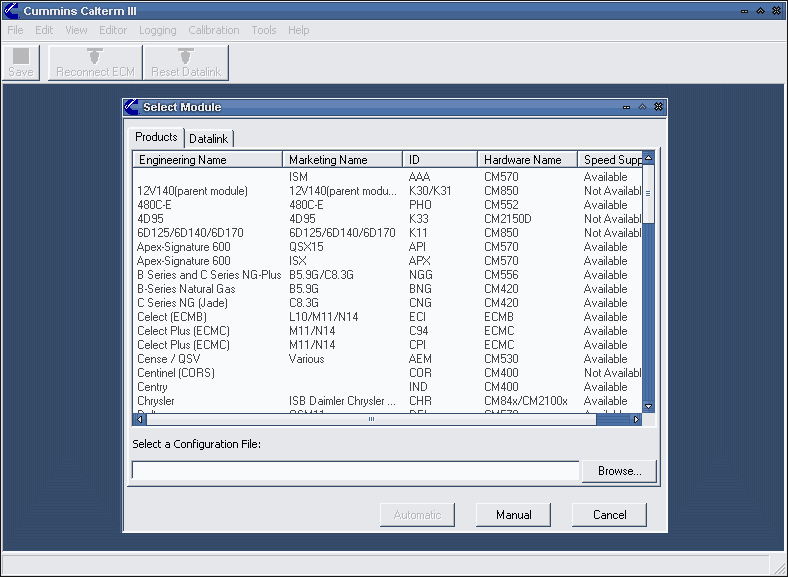Switch to the Products tab

[156, 137]
